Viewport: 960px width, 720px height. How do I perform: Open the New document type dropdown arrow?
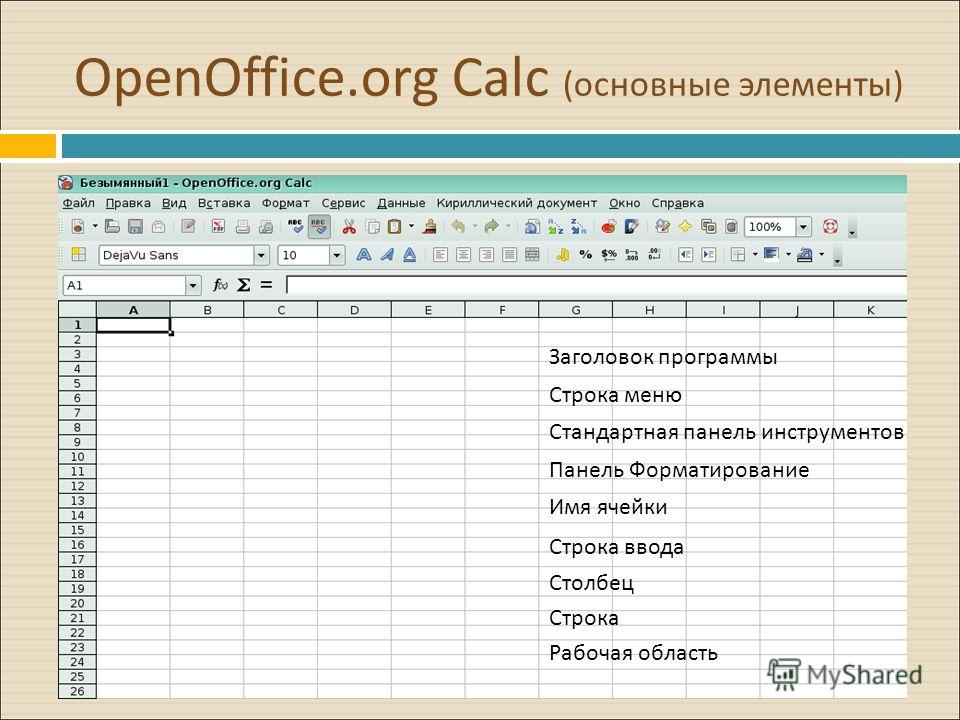click(x=95, y=227)
